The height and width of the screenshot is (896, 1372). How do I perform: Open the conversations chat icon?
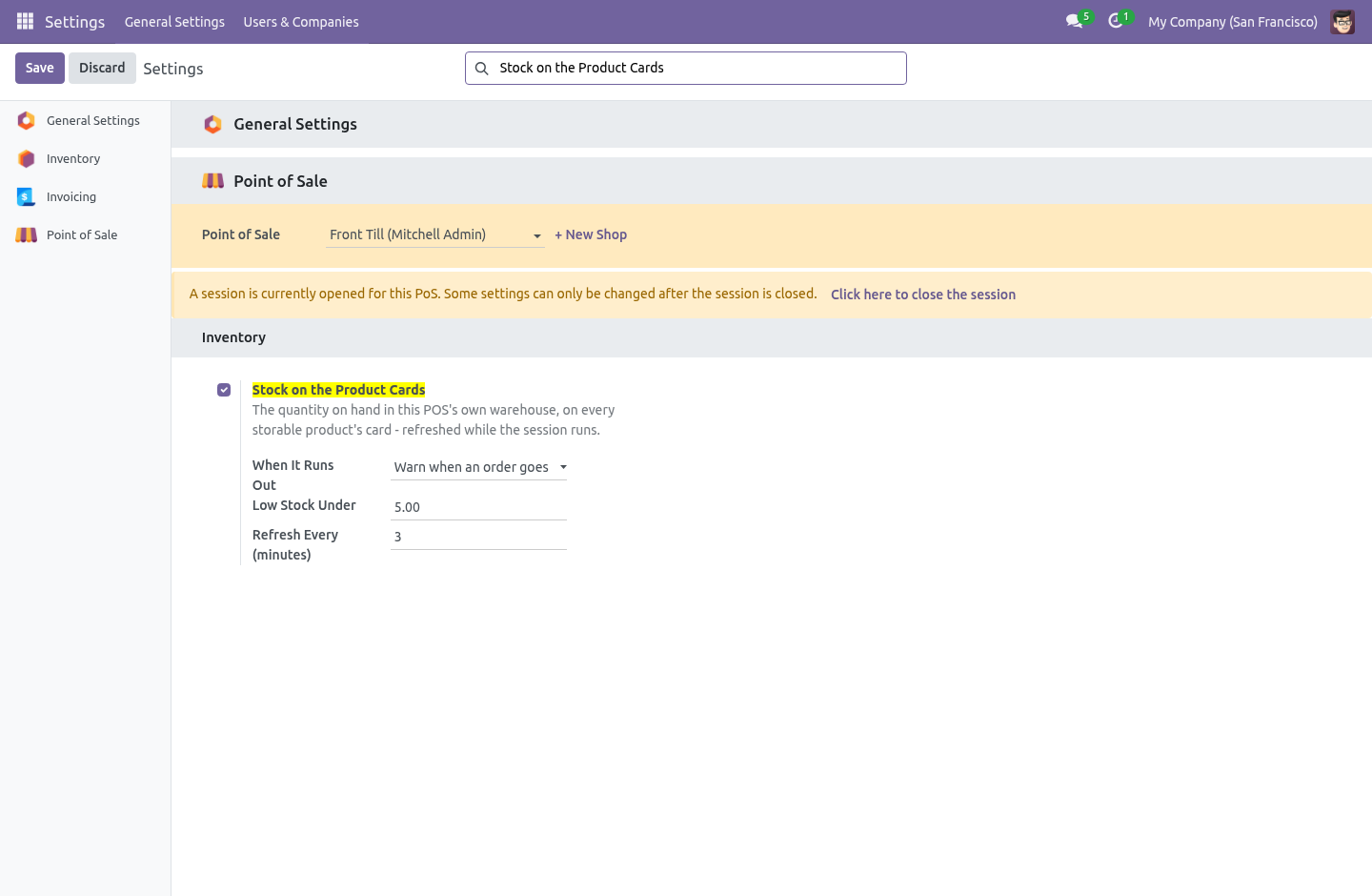tap(1075, 21)
